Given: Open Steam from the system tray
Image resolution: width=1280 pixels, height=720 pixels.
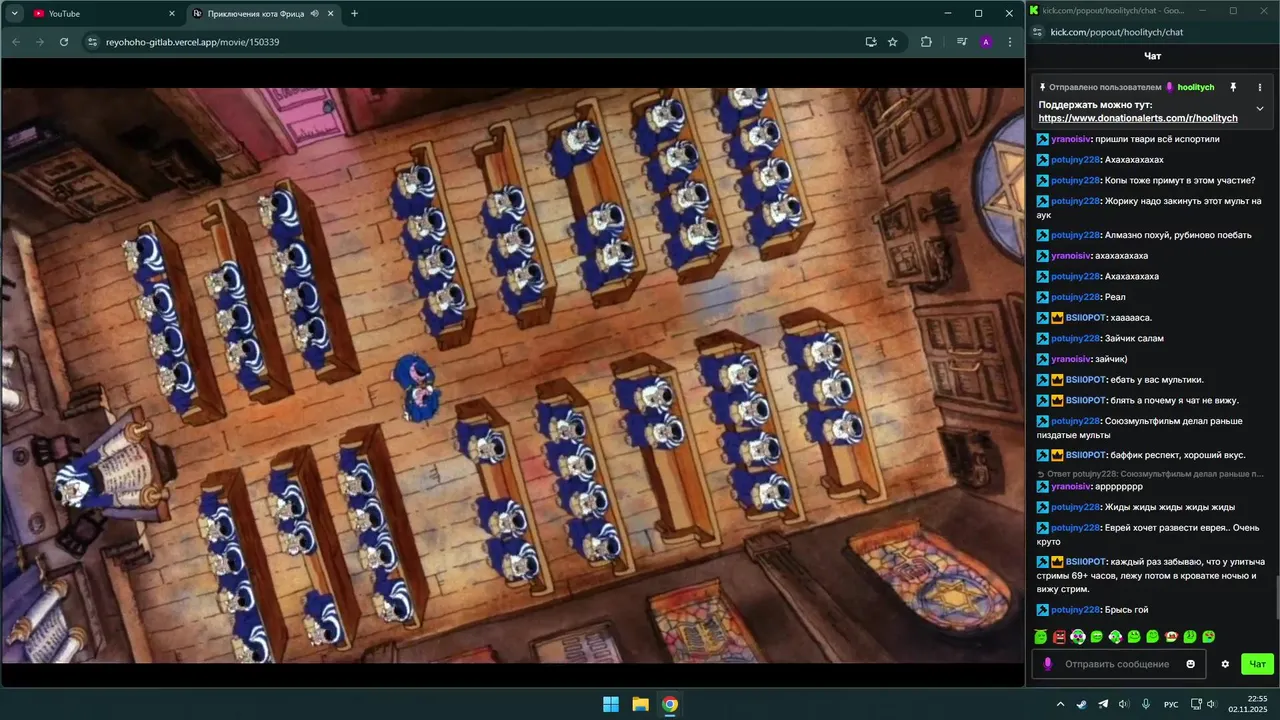Looking at the screenshot, I should click(x=1082, y=704).
